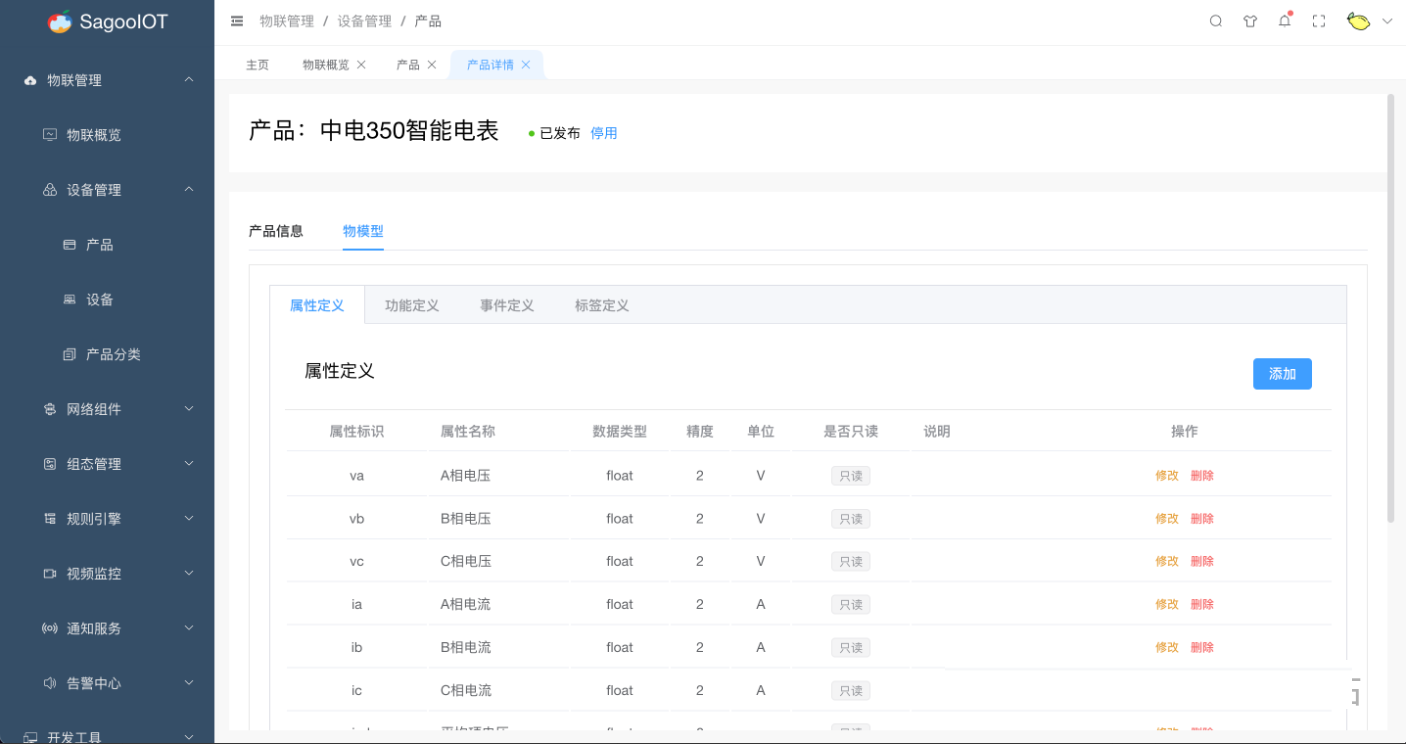Image resolution: width=1406 pixels, height=744 pixels.
Task: Close the 物联概览 tab
Action: click(x=361, y=64)
